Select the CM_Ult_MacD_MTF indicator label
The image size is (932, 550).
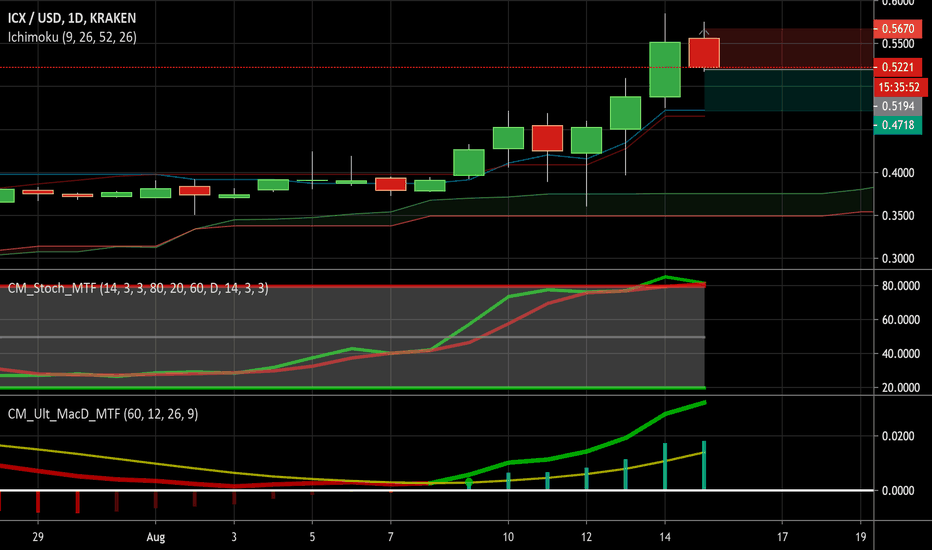point(103,414)
